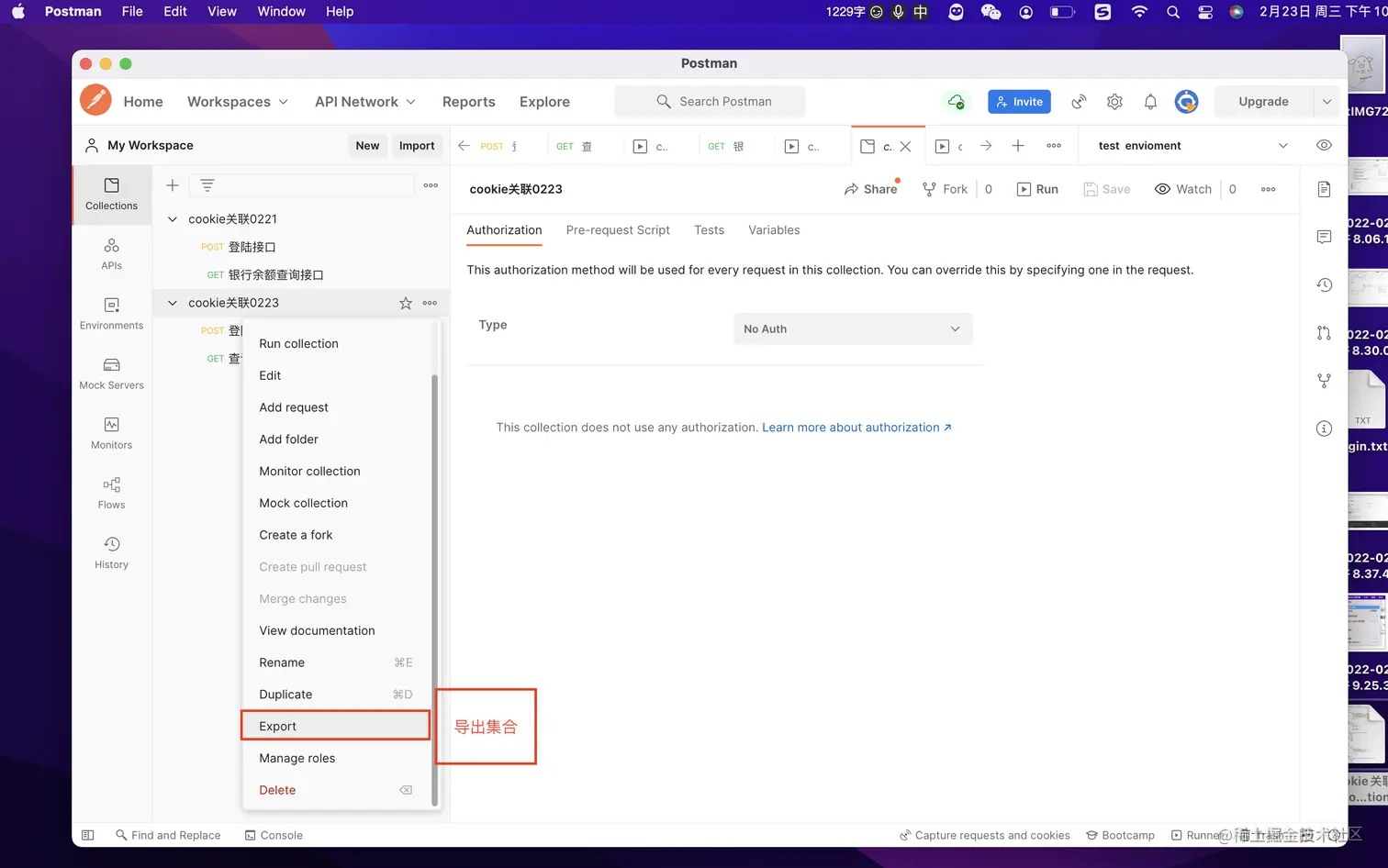Click the Import button
1388x868 pixels.
coord(417,145)
